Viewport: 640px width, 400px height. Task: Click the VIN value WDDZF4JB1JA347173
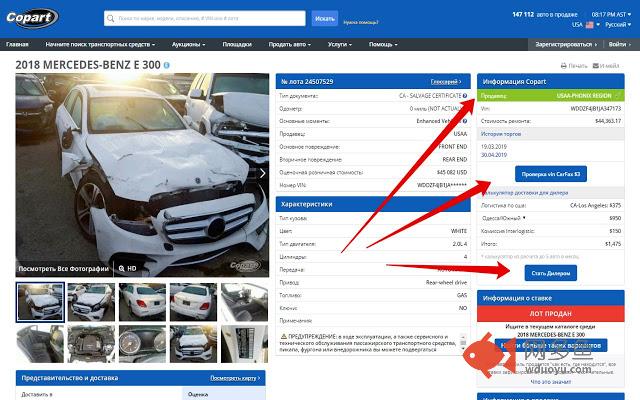[x=596, y=109]
